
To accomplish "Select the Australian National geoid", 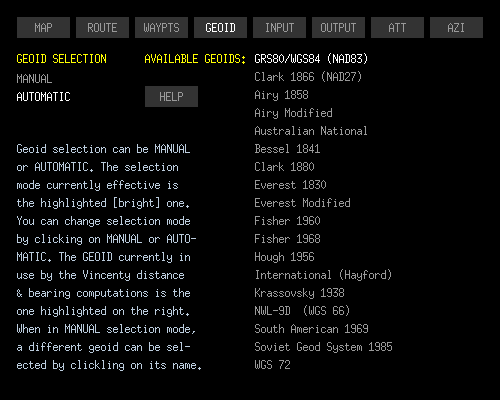I will [311, 131].
